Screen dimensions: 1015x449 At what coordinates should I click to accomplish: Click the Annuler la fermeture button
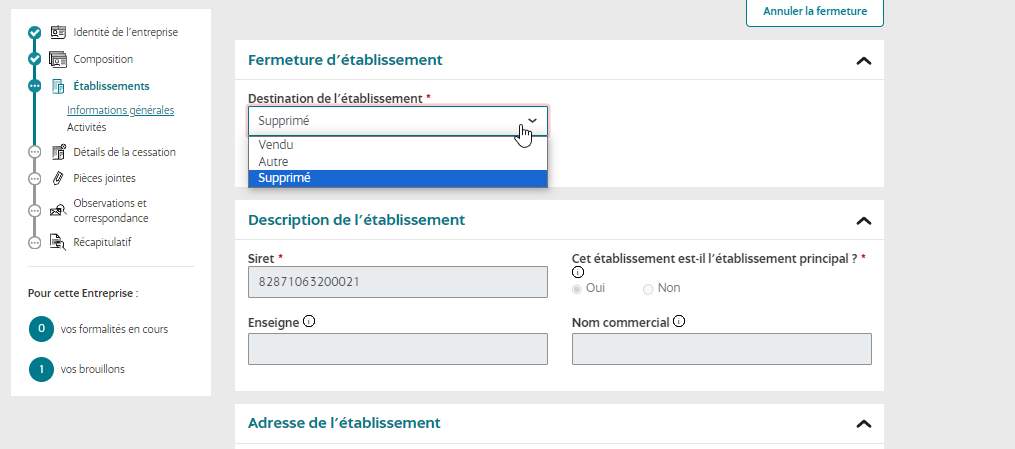[814, 12]
